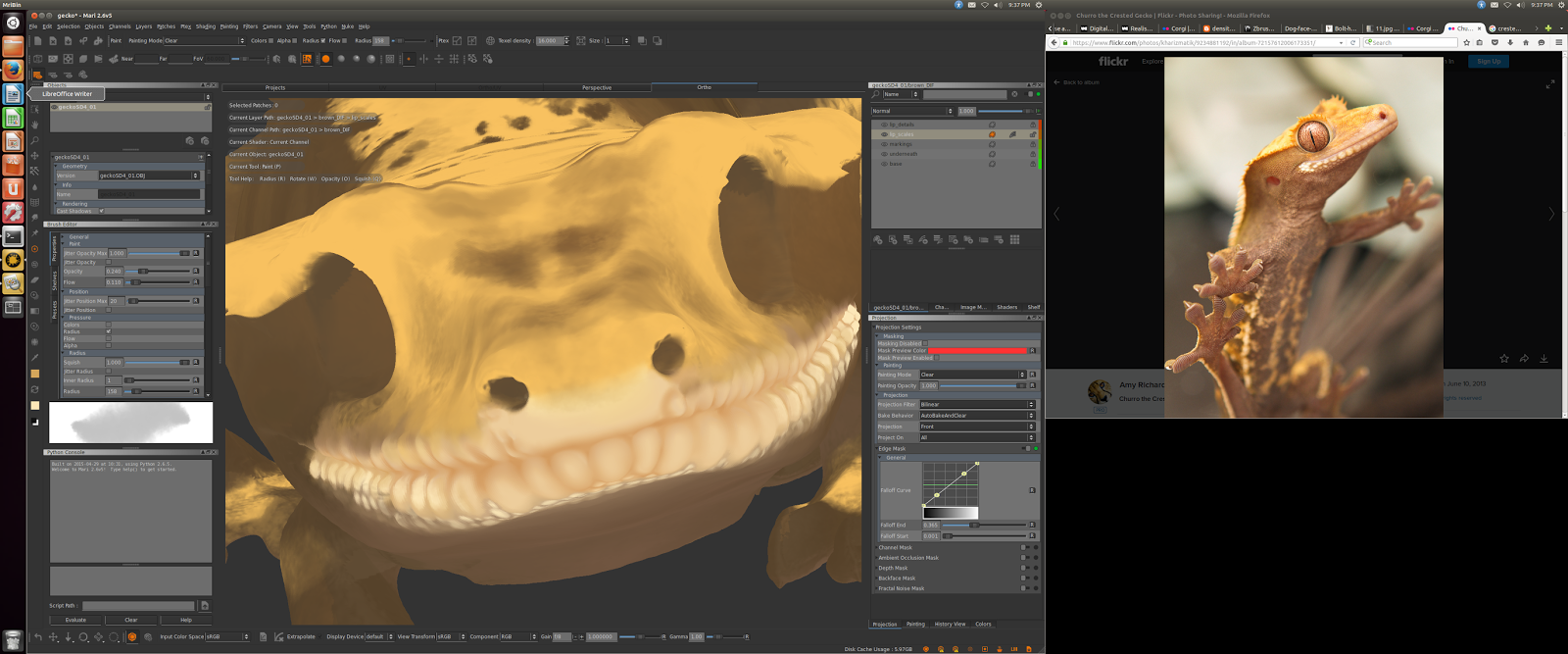Select the move transform tool in toolbox
Image resolution: width=1568 pixels, height=654 pixels.
pos(35,156)
